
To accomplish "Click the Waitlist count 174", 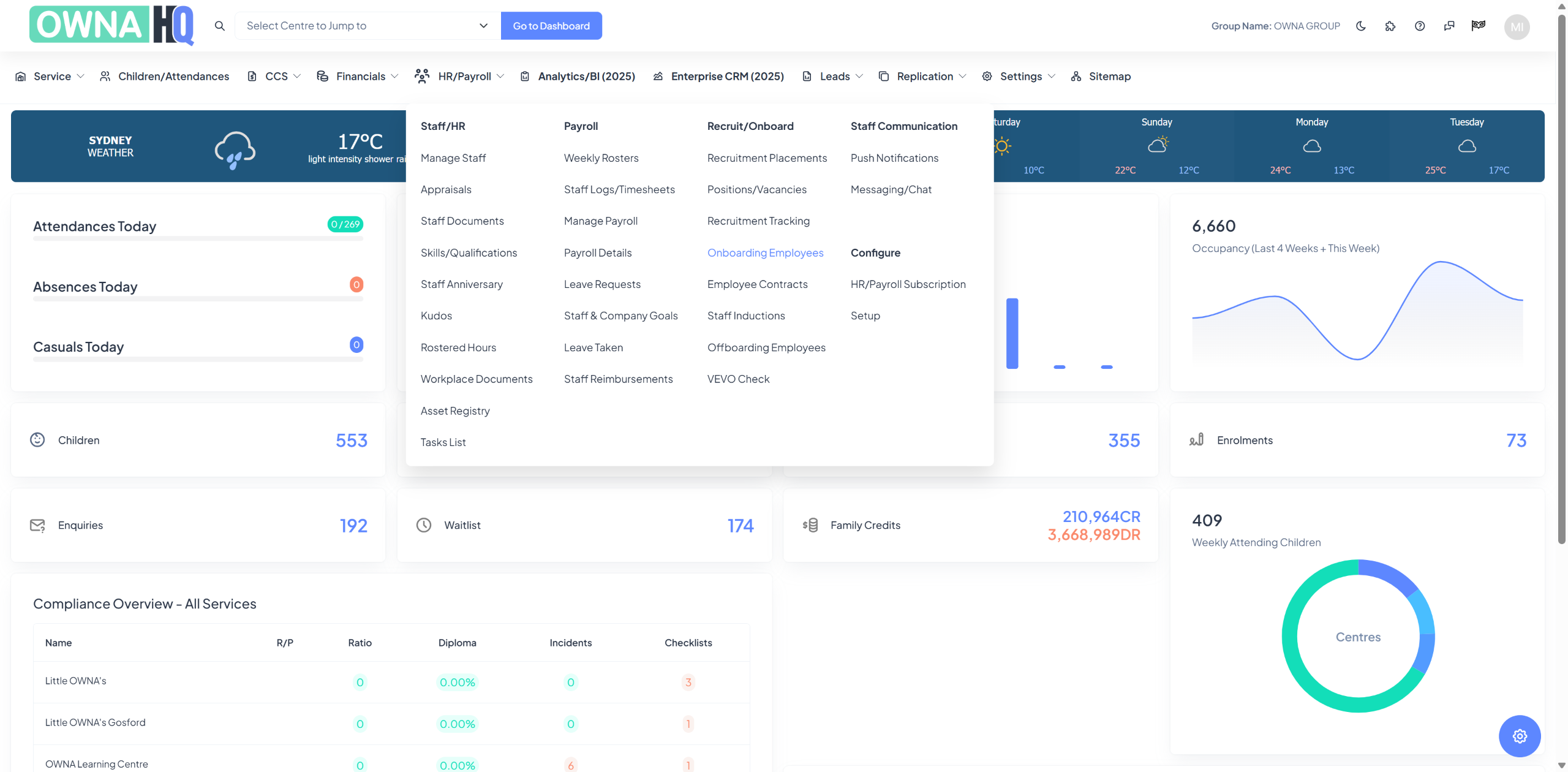I will click(741, 526).
